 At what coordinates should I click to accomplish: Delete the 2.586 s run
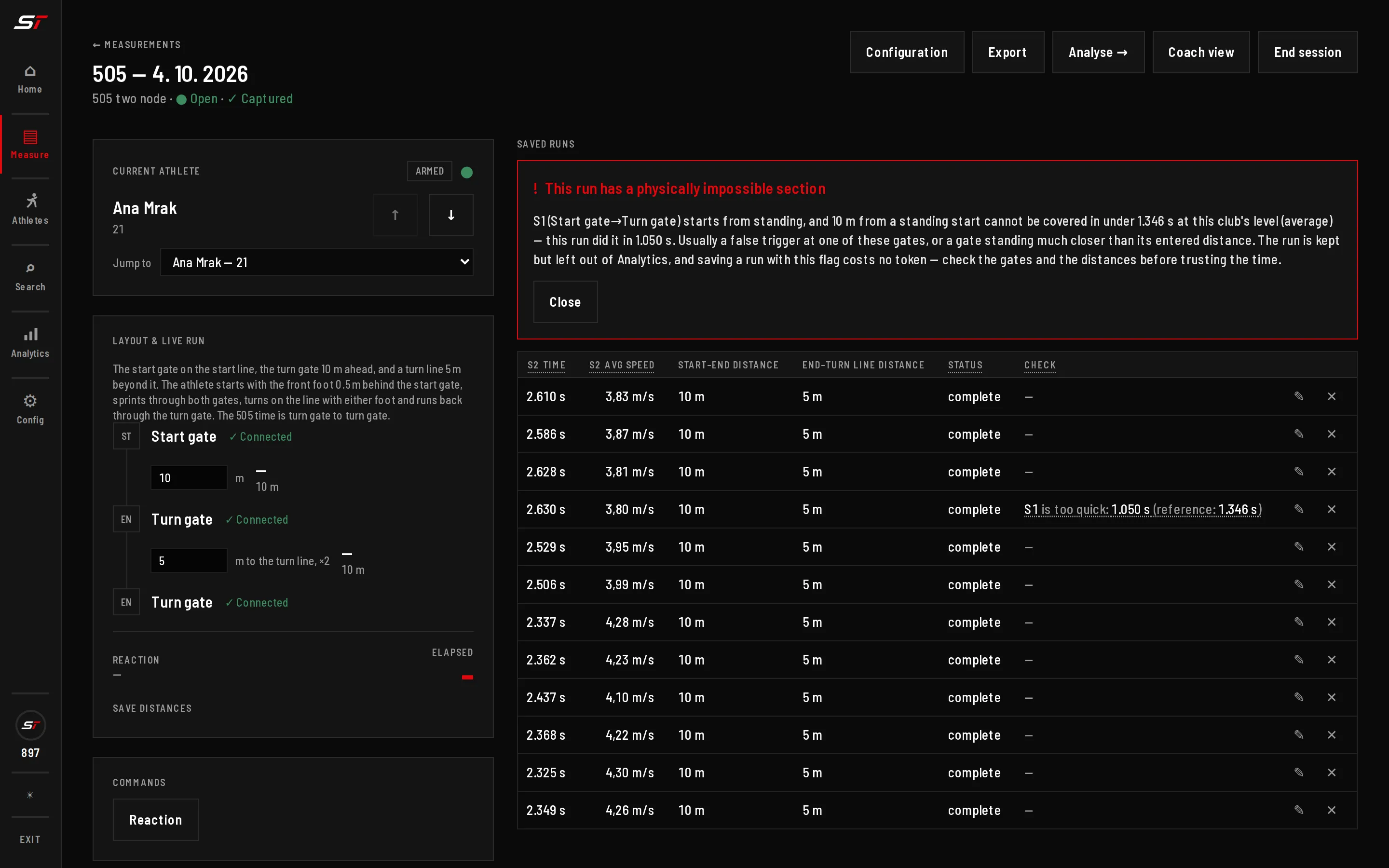click(x=1332, y=434)
